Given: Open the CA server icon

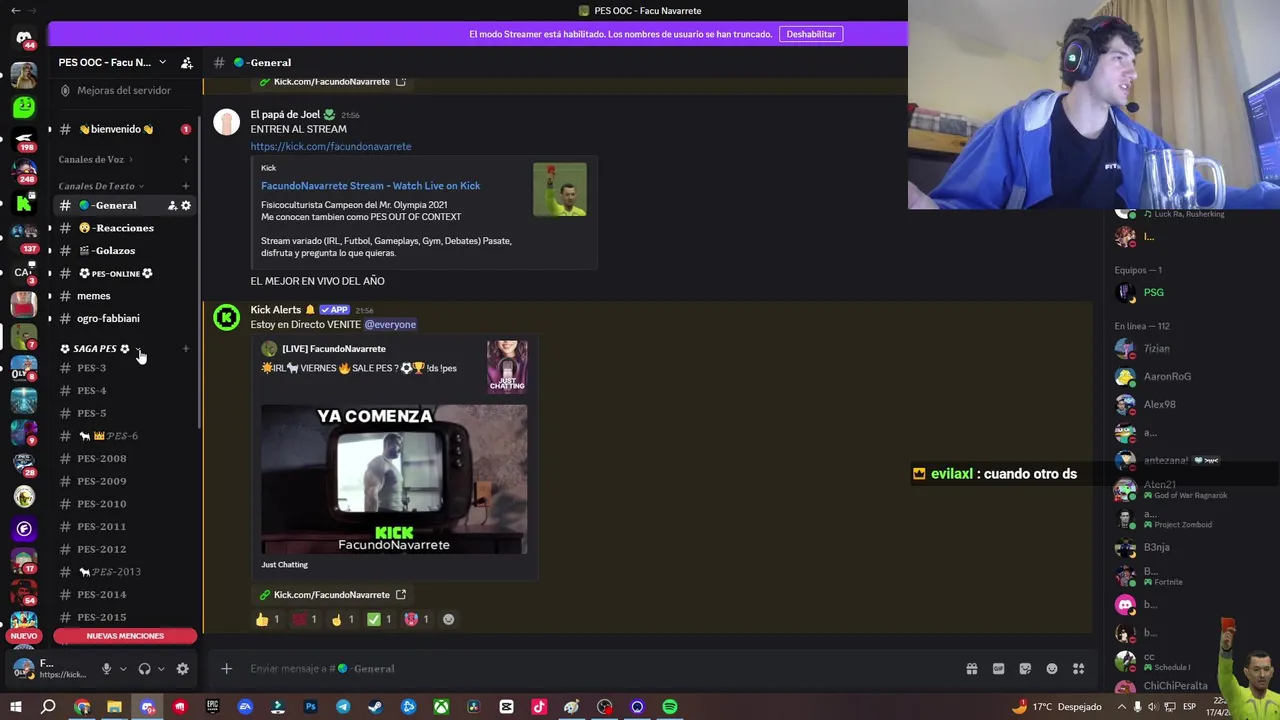Looking at the screenshot, I should point(24,271).
